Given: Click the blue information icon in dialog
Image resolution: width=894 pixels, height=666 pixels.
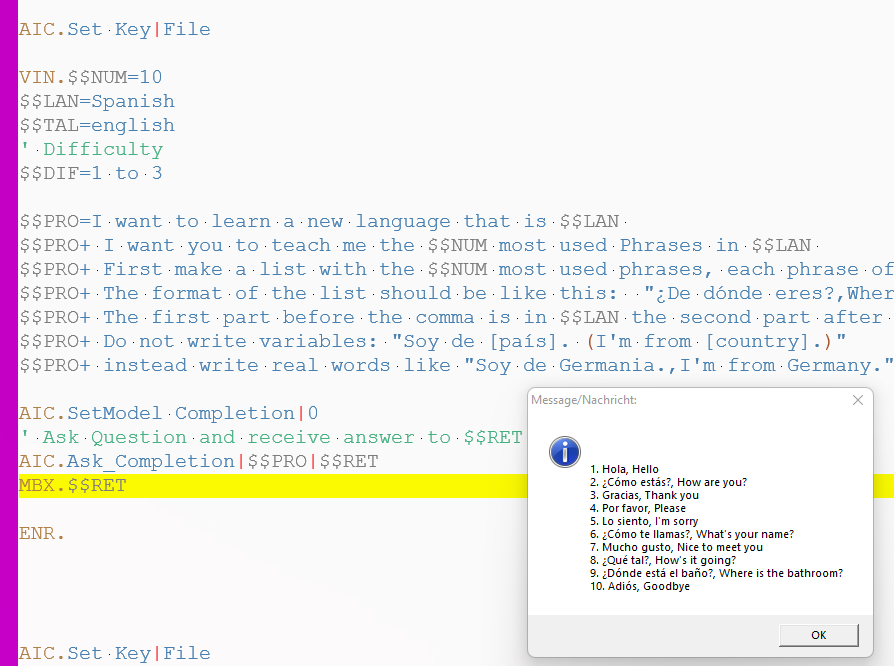Looking at the screenshot, I should 565,452.
